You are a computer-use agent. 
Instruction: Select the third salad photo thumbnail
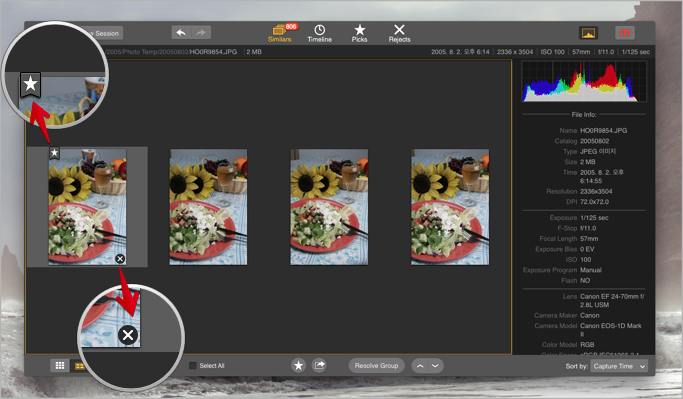click(329, 207)
